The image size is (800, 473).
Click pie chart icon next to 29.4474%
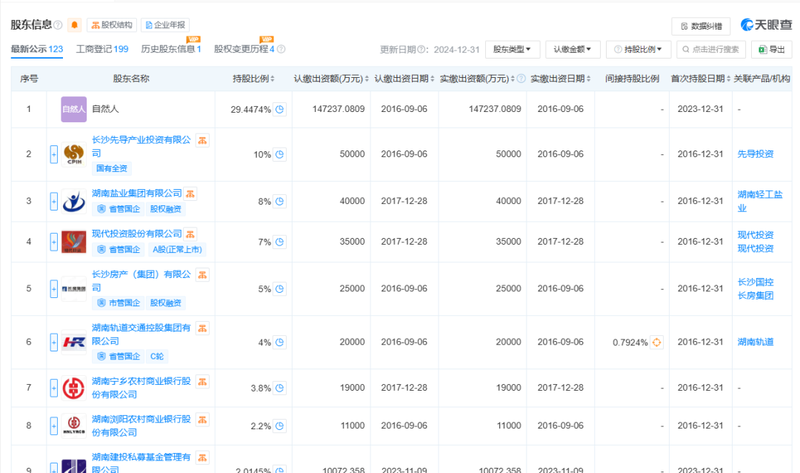pos(280,110)
